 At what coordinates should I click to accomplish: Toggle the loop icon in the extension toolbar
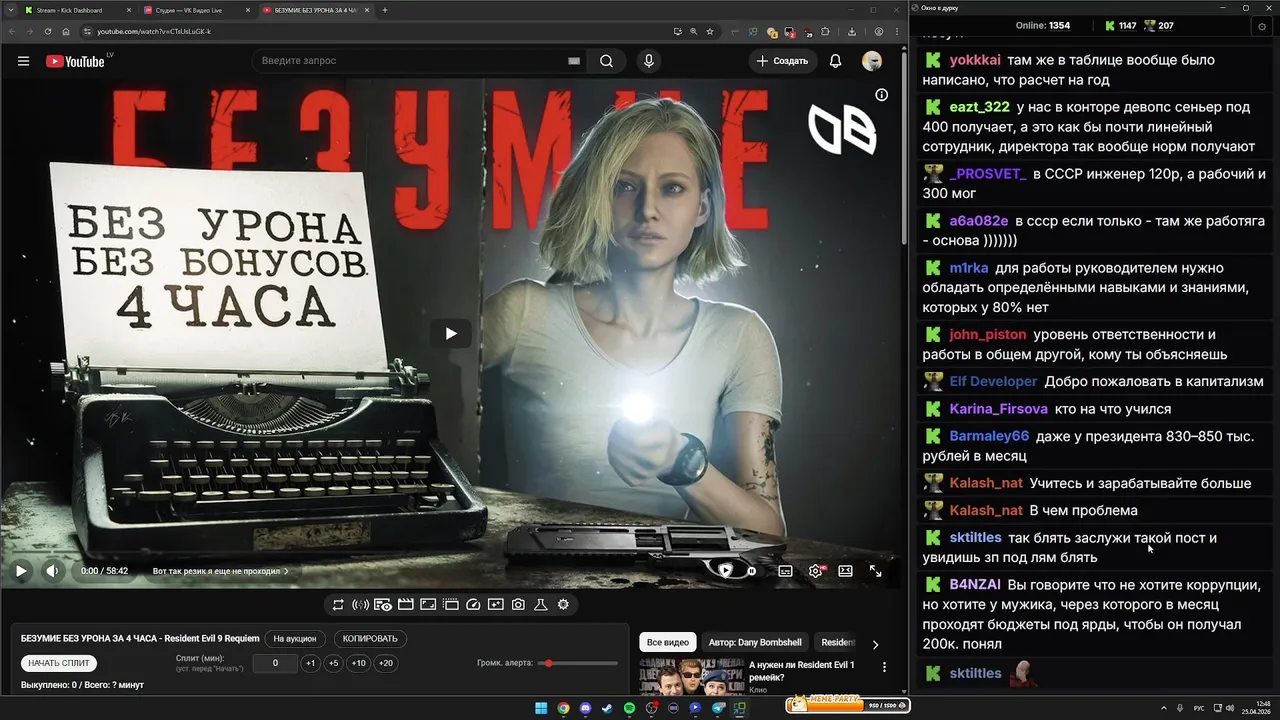[338, 605]
